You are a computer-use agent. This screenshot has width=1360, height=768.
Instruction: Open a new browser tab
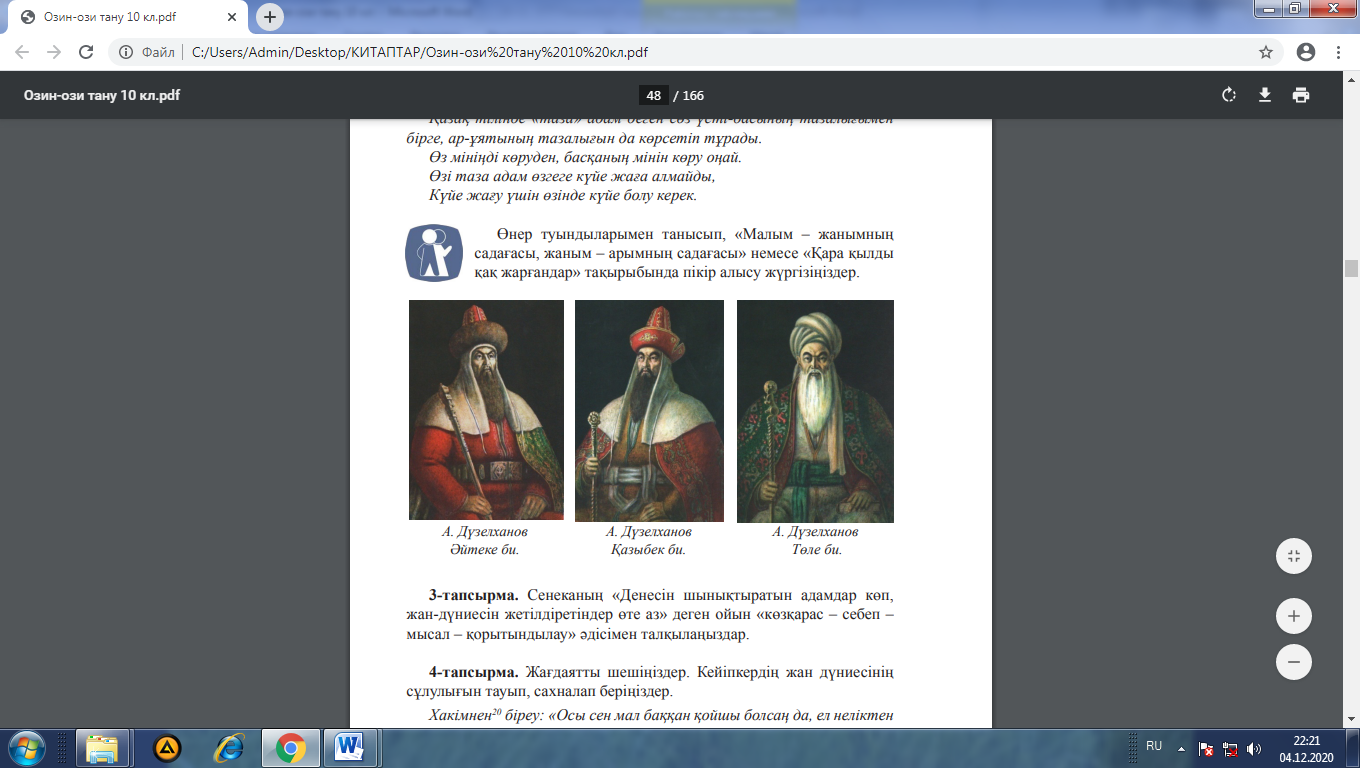pyautogui.click(x=269, y=17)
